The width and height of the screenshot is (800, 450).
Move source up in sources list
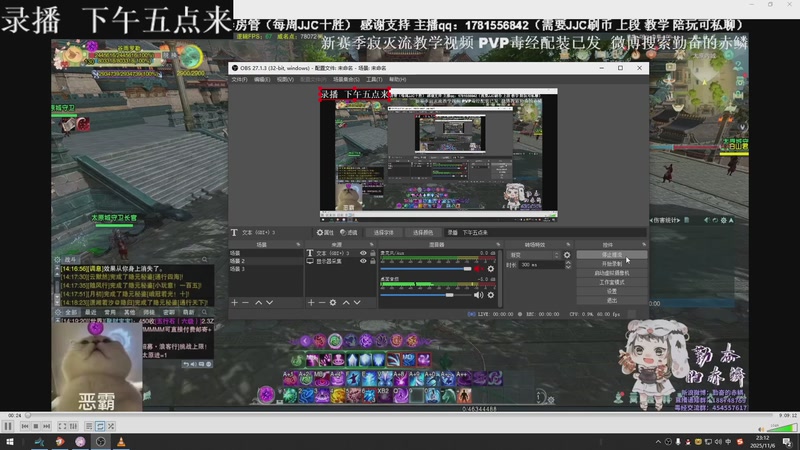(346, 303)
